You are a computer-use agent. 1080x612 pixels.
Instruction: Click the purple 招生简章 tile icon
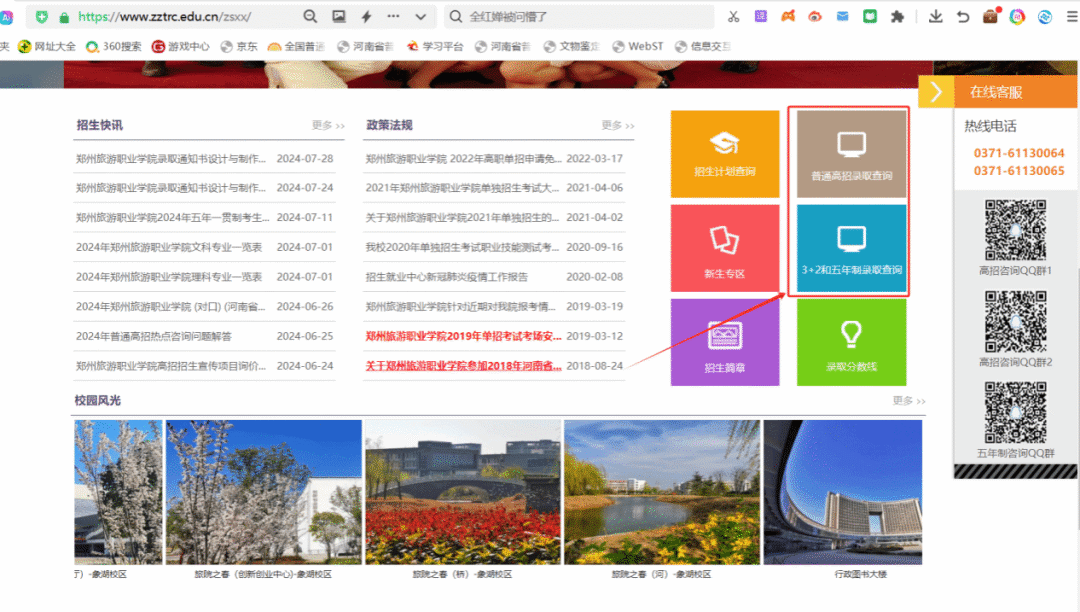coord(725,341)
